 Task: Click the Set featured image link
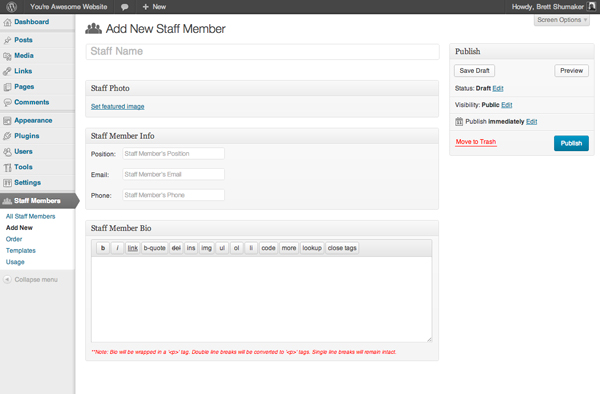(117, 107)
